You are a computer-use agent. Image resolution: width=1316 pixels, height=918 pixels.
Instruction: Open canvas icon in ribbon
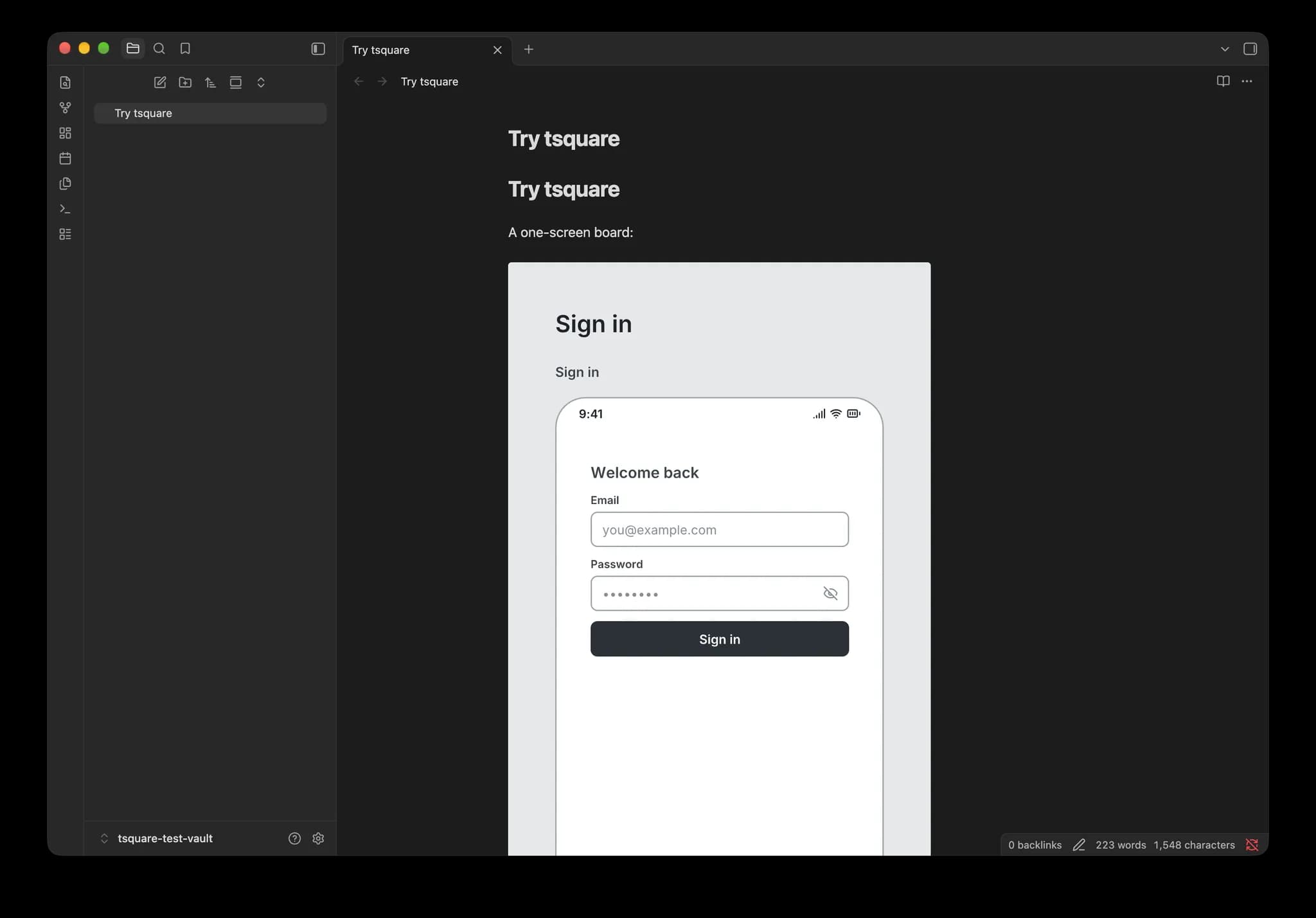pyautogui.click(x=65, y=133)
